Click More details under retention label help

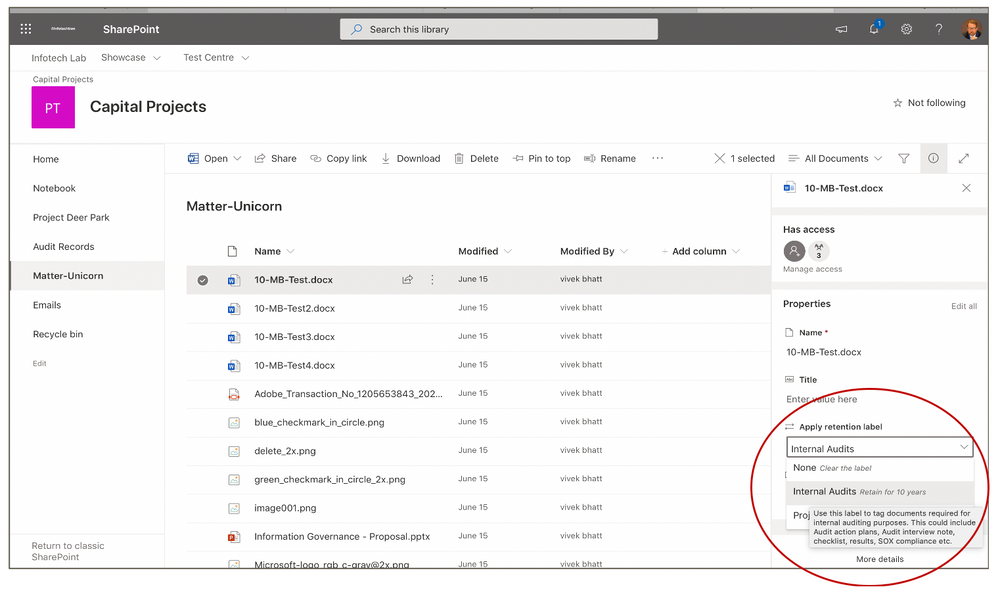coord(879,558)
